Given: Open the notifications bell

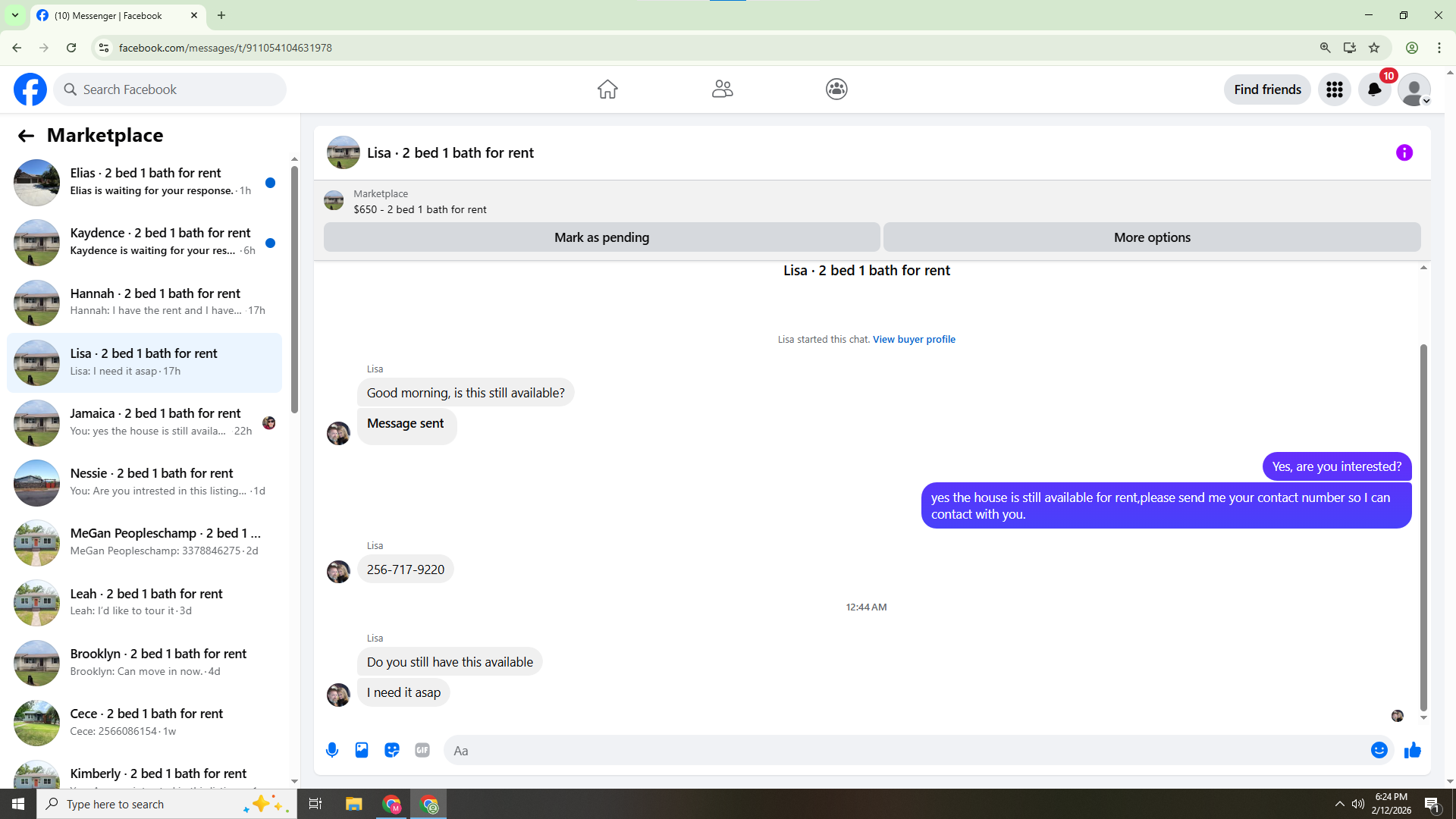Looking at the screenshot, I should [1374, 89].
